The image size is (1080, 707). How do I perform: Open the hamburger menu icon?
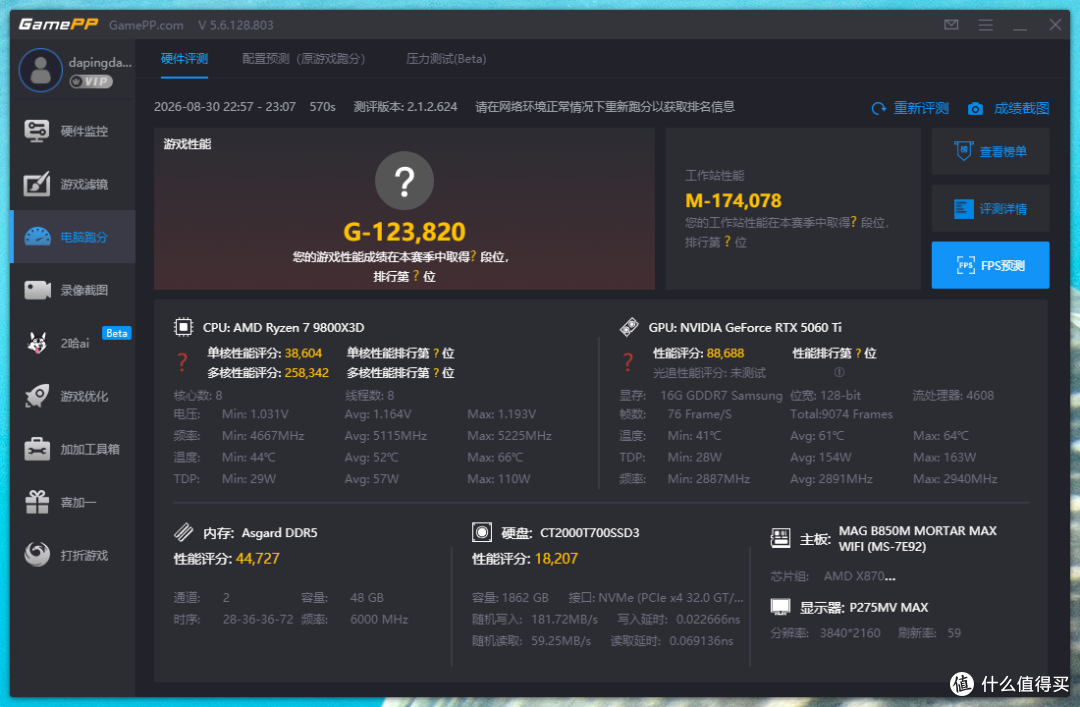click(986, 25)
